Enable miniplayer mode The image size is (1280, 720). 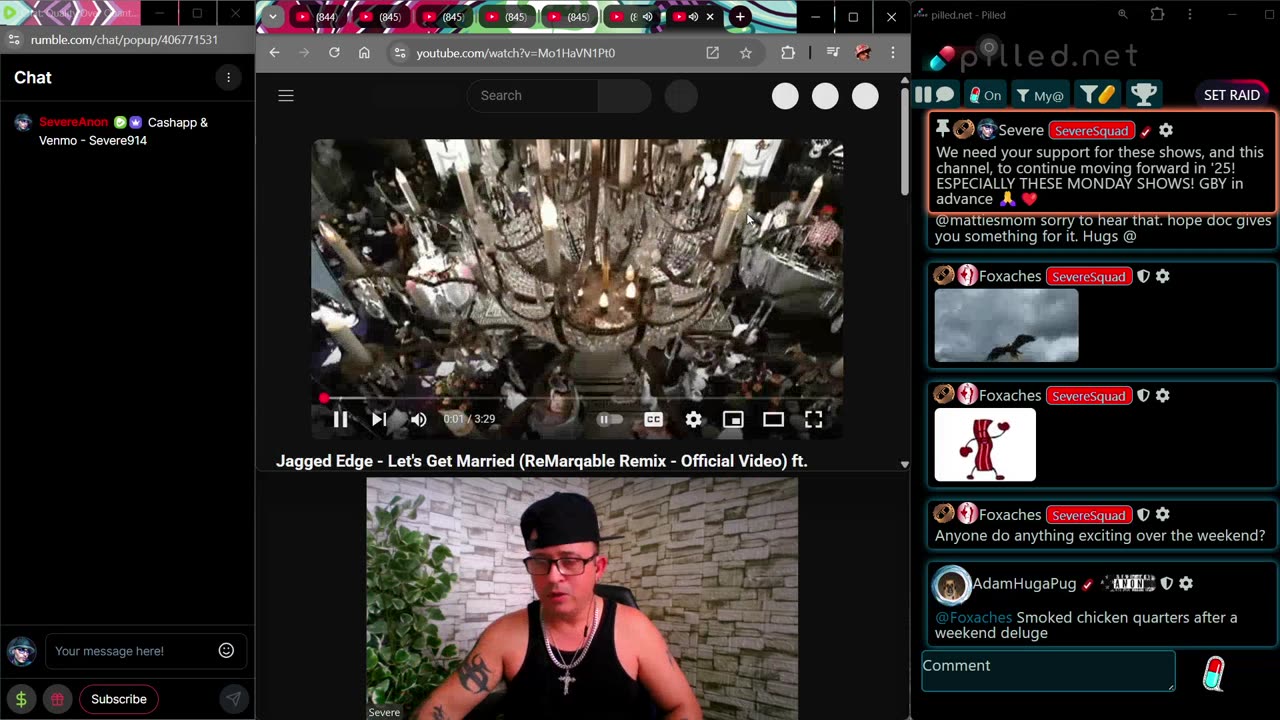[x=733, y=420]
